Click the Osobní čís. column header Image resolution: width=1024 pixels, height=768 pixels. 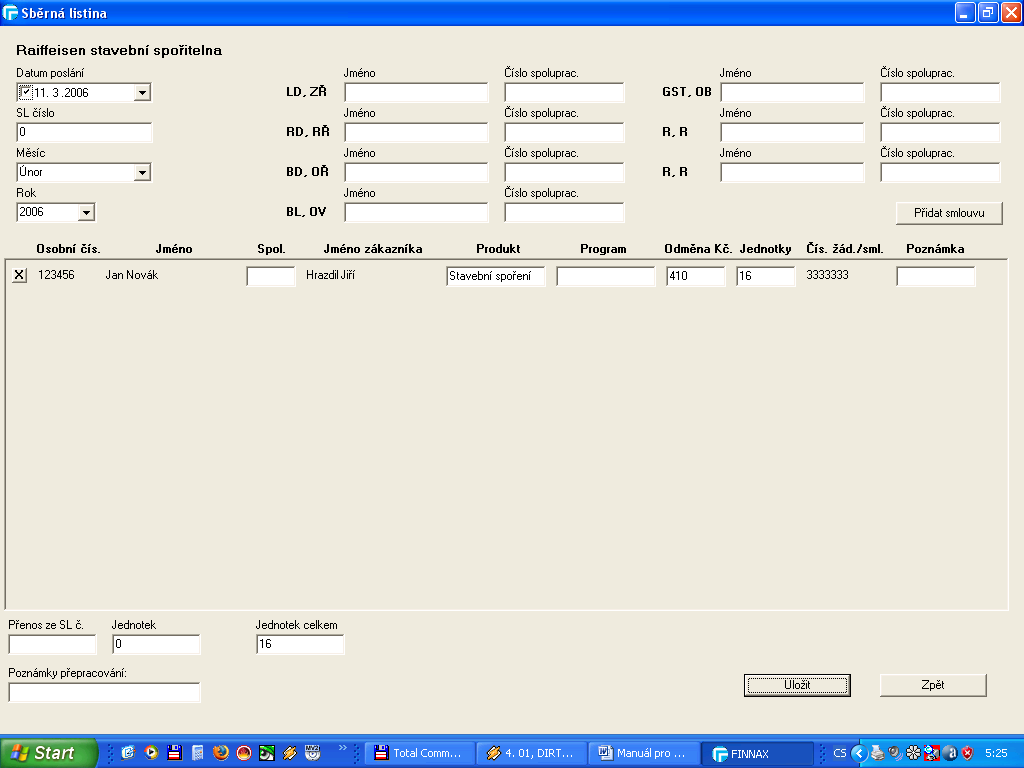(69, 249)
